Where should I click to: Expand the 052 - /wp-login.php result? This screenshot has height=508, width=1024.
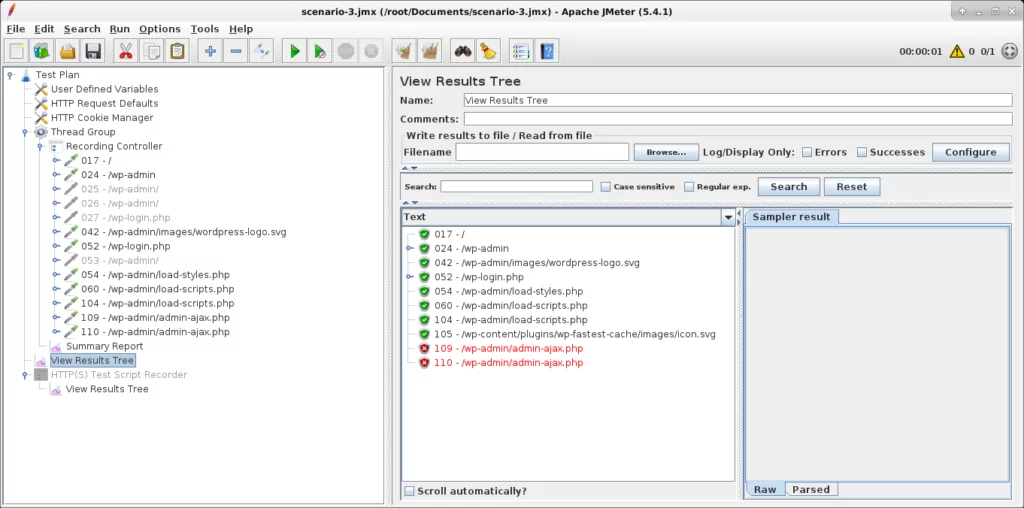409,277
